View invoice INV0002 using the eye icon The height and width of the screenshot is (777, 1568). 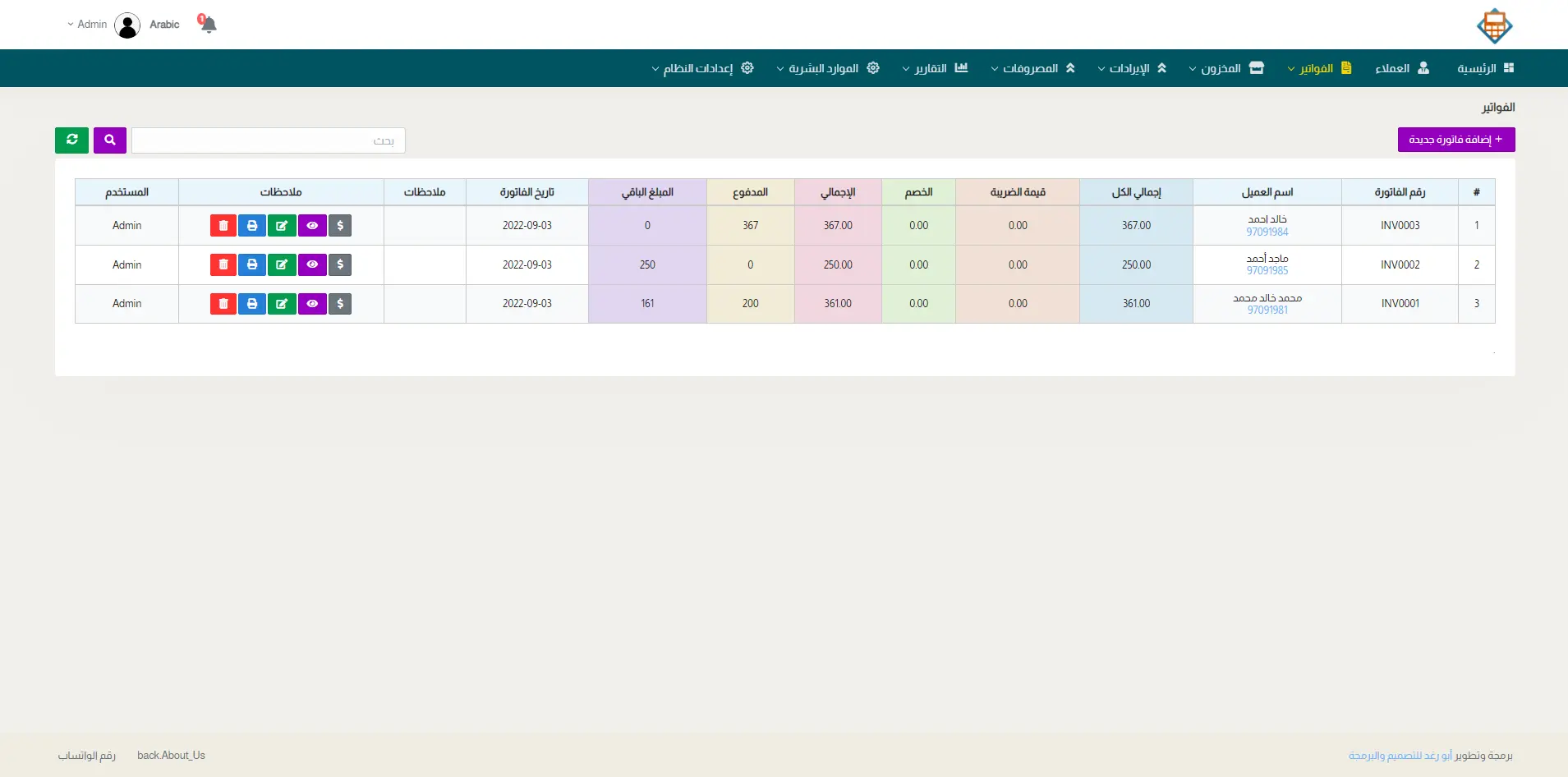pos(312,265)
